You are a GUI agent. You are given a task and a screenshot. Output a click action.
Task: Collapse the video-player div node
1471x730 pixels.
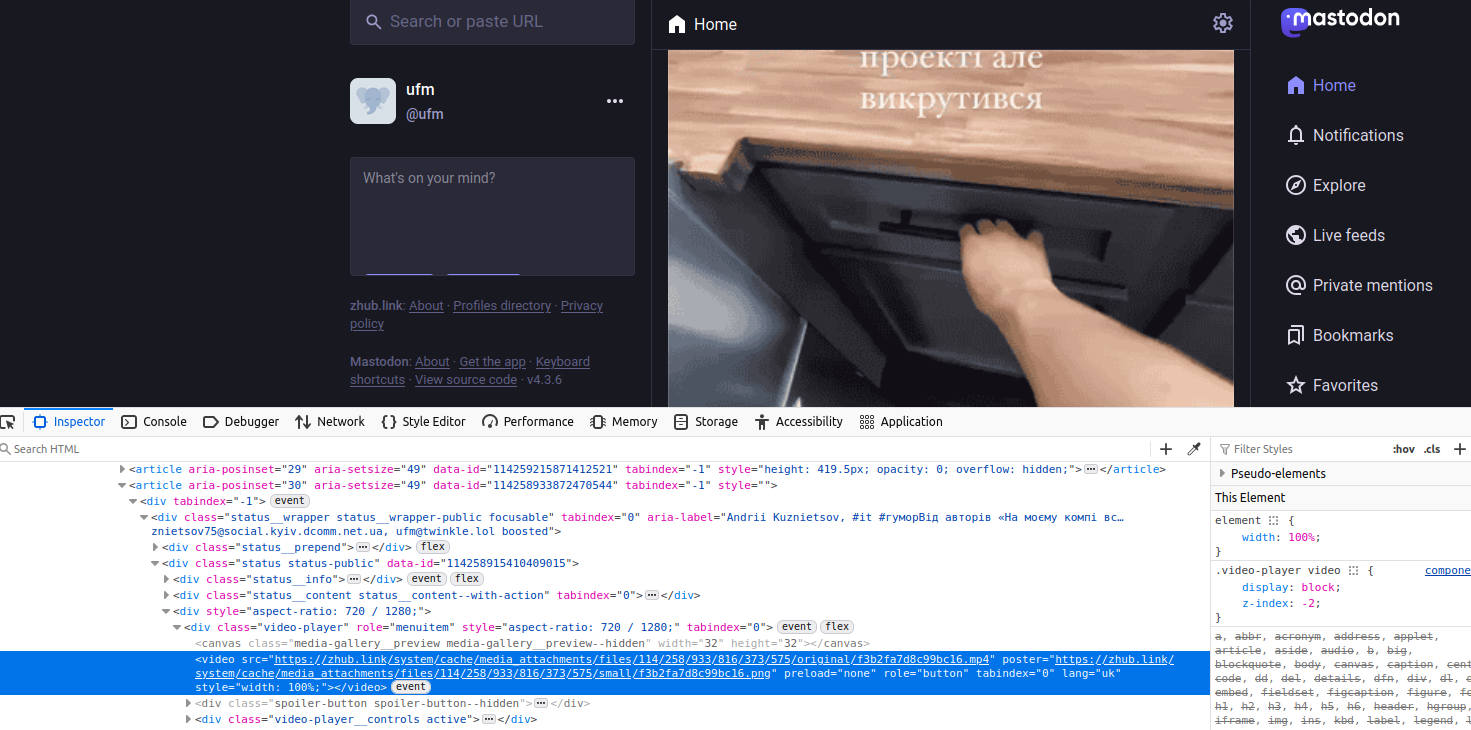tap(178, 627)
